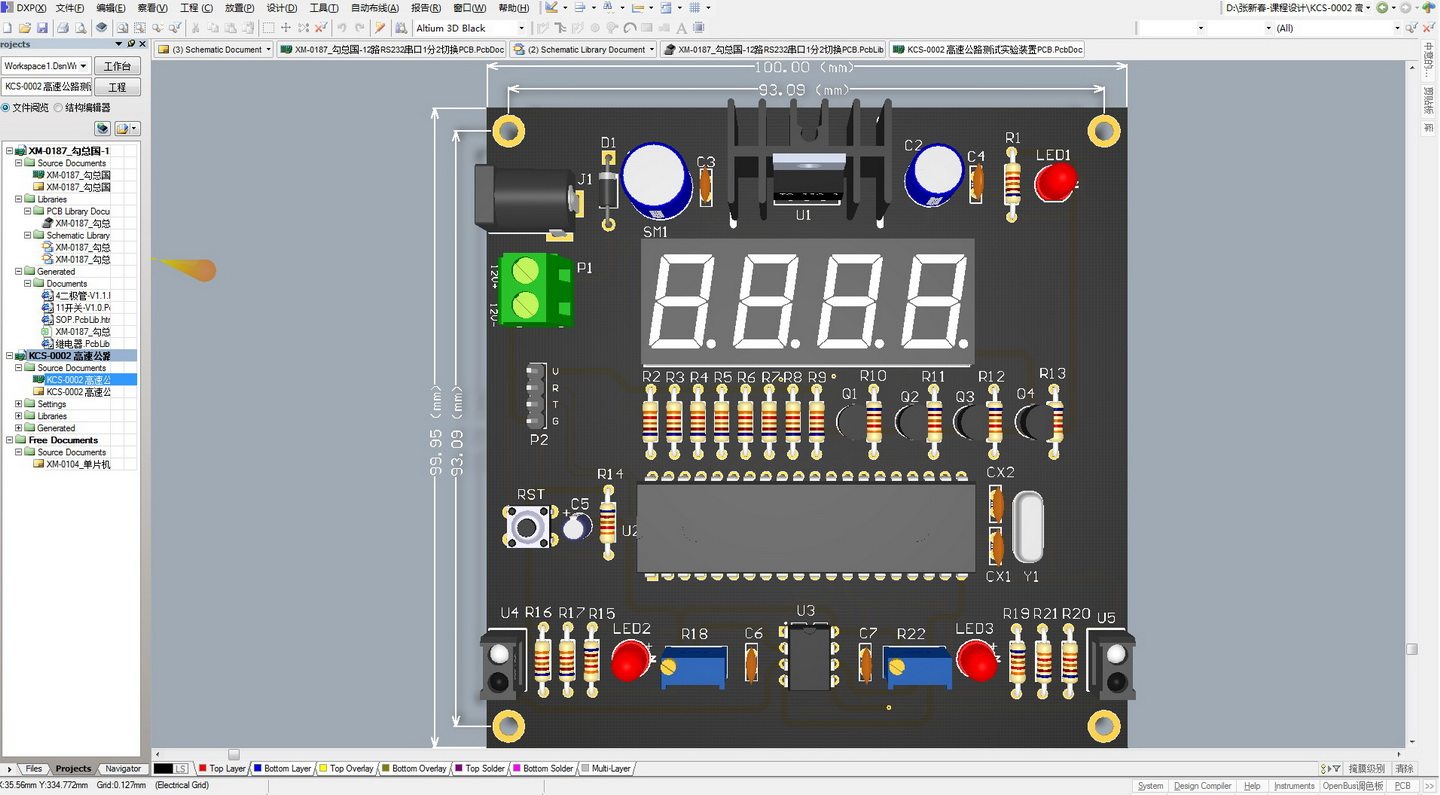Expand the Settings folder in KCS-0002 project
Image resolution: width=1440 pixels, height=795 pixels.
18,404
